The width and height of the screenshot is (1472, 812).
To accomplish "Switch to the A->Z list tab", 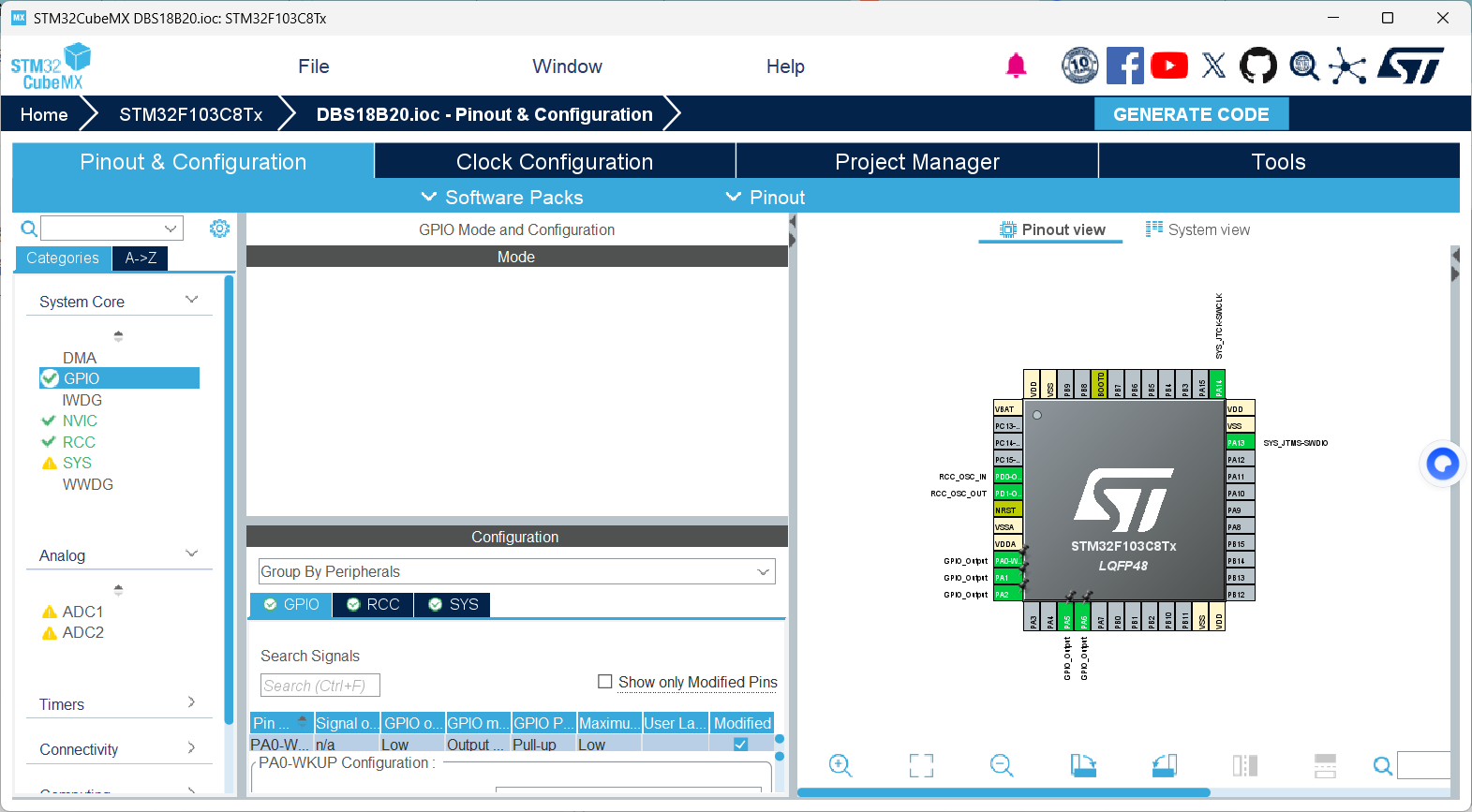I will 141,258.
